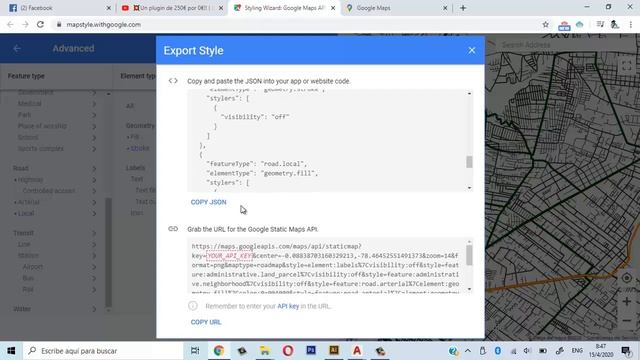Bookmark this page with the star icon
640x360 pixels.
point(545,24)
